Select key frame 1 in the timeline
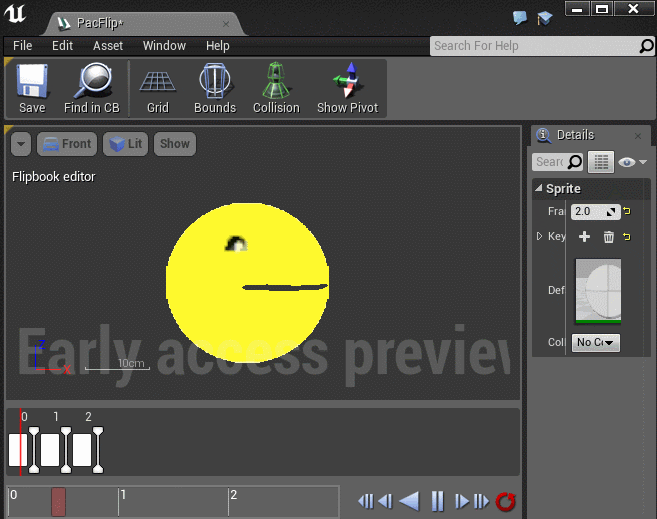657x519 pixels. coord(50,450)
